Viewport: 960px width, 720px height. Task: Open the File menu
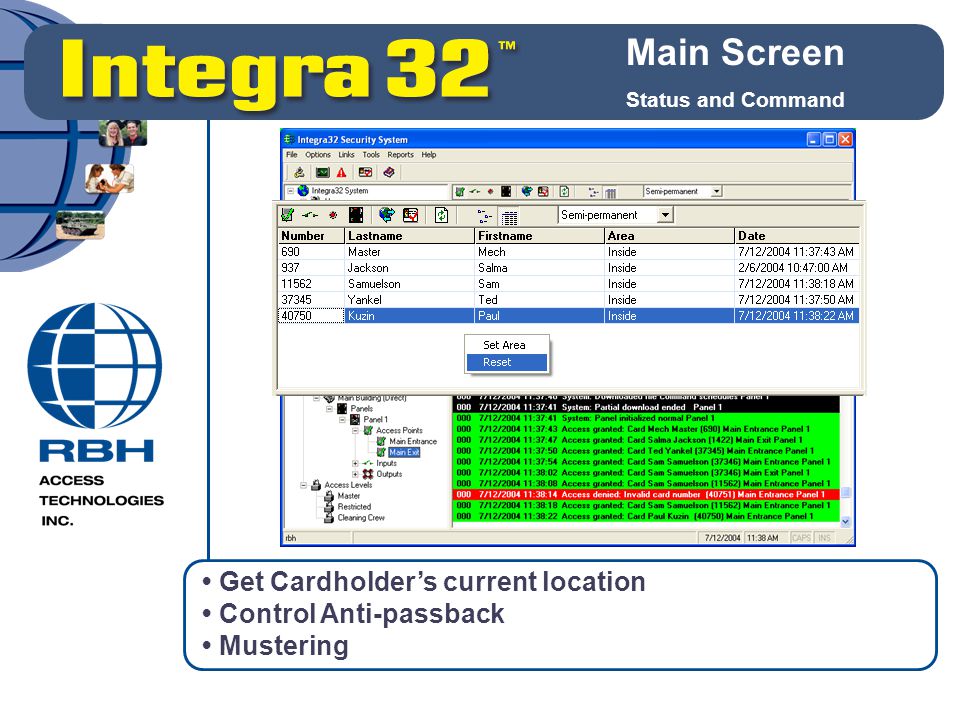click(x=291, y=155)
